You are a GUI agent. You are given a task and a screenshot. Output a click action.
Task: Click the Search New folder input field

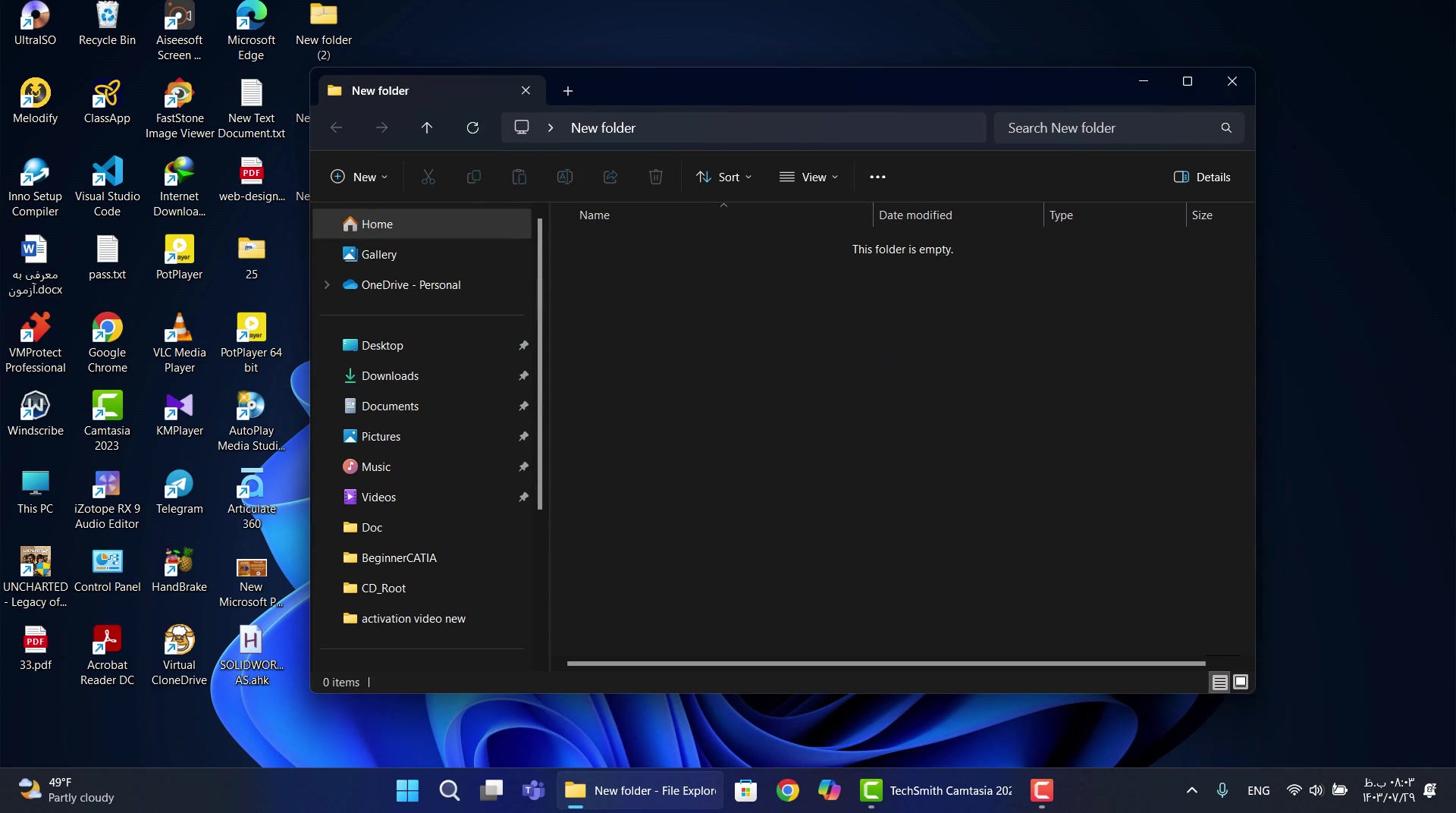point(1107,128)
